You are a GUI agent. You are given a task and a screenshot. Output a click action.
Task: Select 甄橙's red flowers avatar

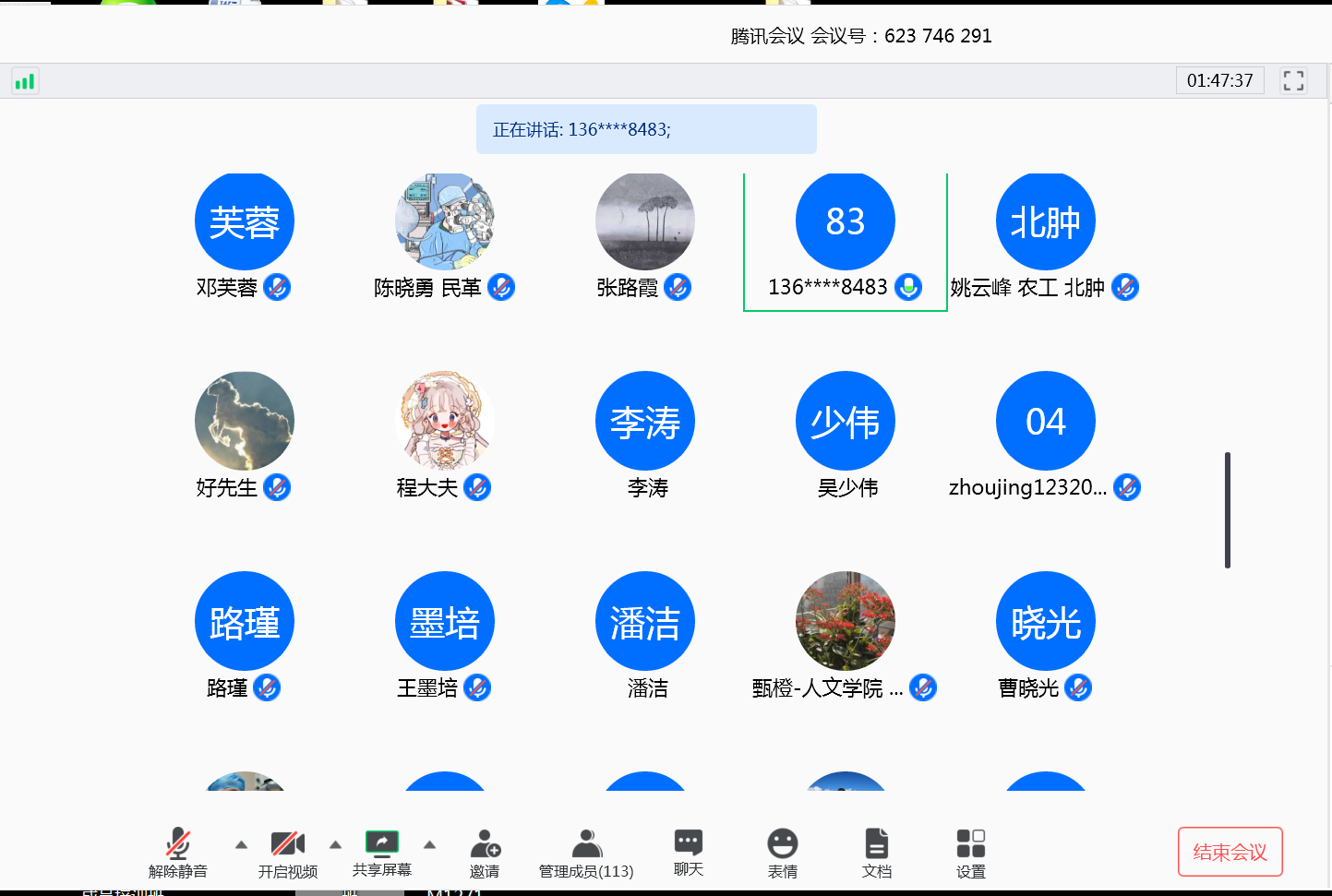point(846,621)
